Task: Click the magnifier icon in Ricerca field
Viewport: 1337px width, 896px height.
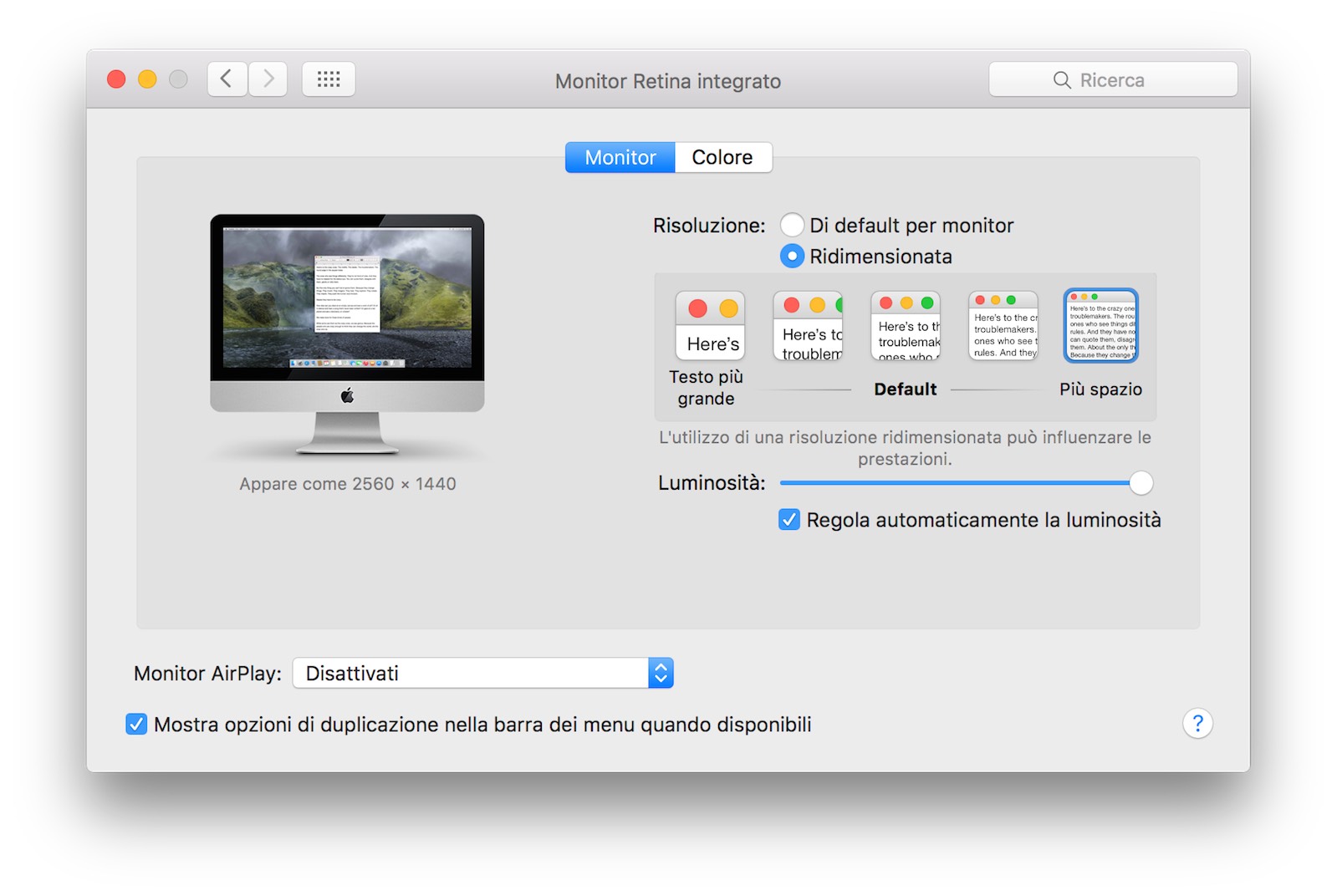Action: tap(1062, 80)
